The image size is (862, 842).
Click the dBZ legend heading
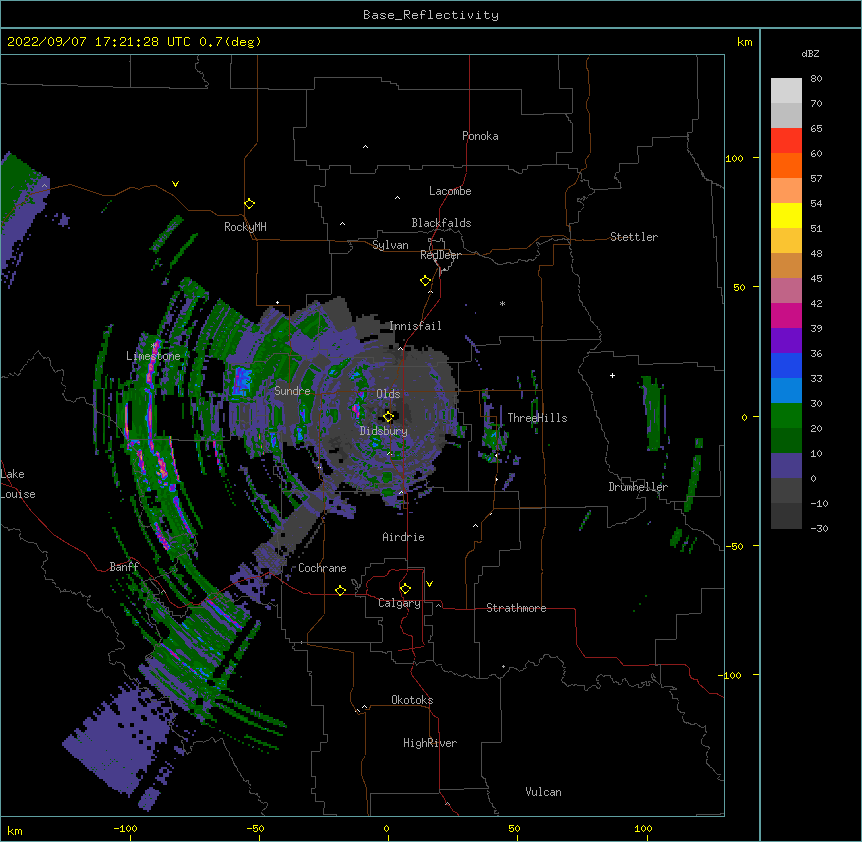click(x=810, y=54)
